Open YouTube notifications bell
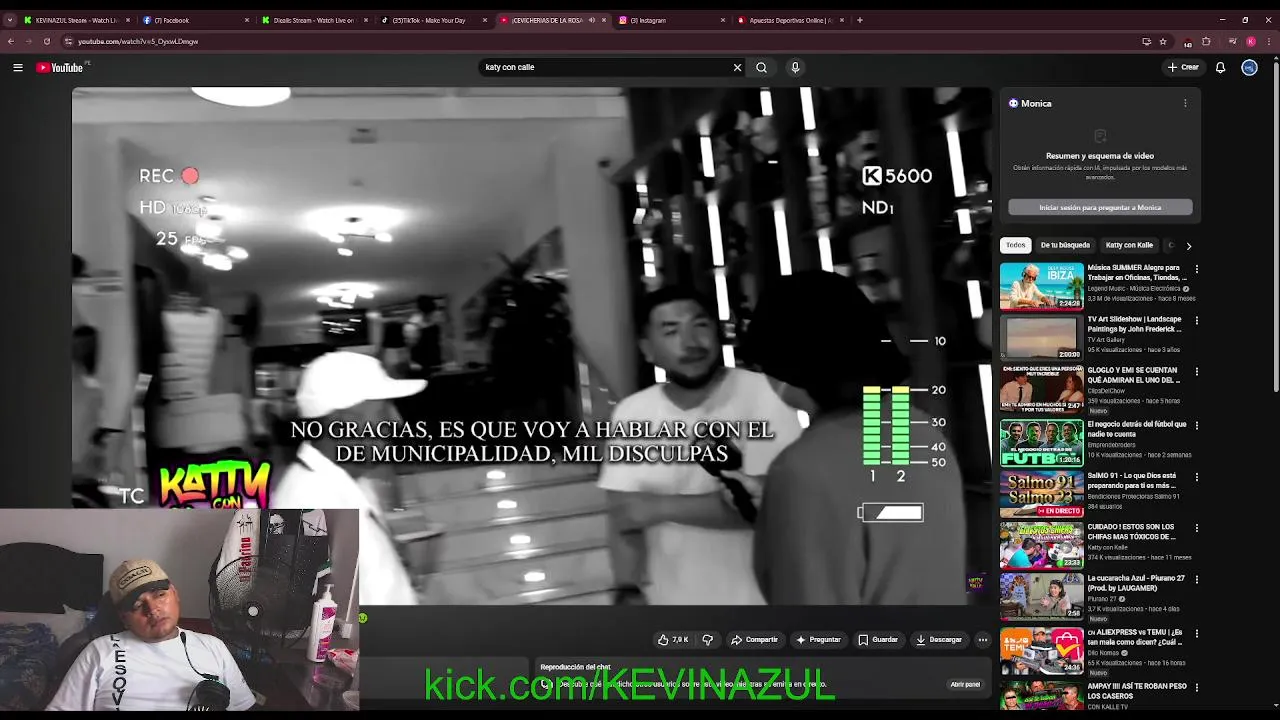 pyautogui.click(x=1220, y=67)
